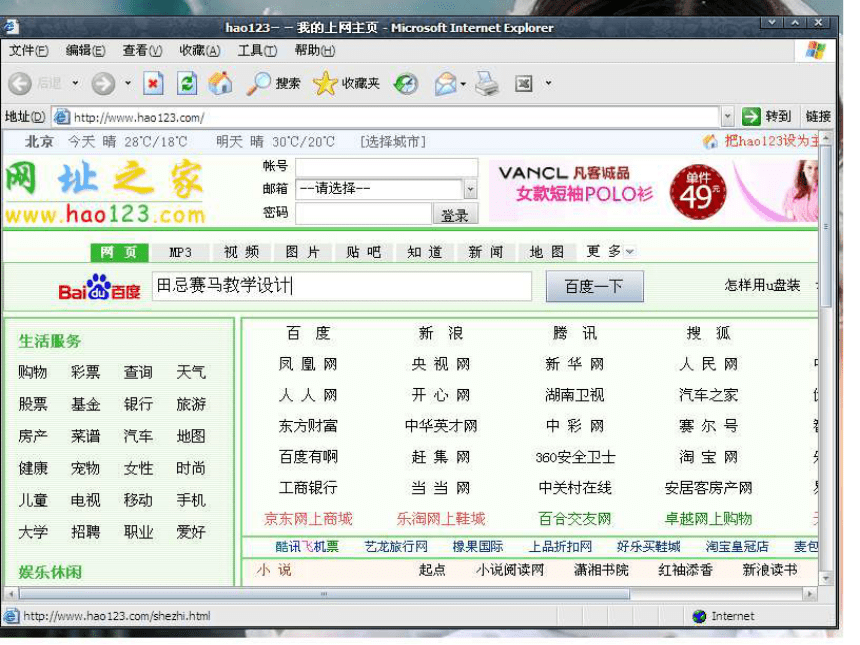
Task: Open Search with magnifier icon
Action: pyautogui.click(x=258, y=83)
